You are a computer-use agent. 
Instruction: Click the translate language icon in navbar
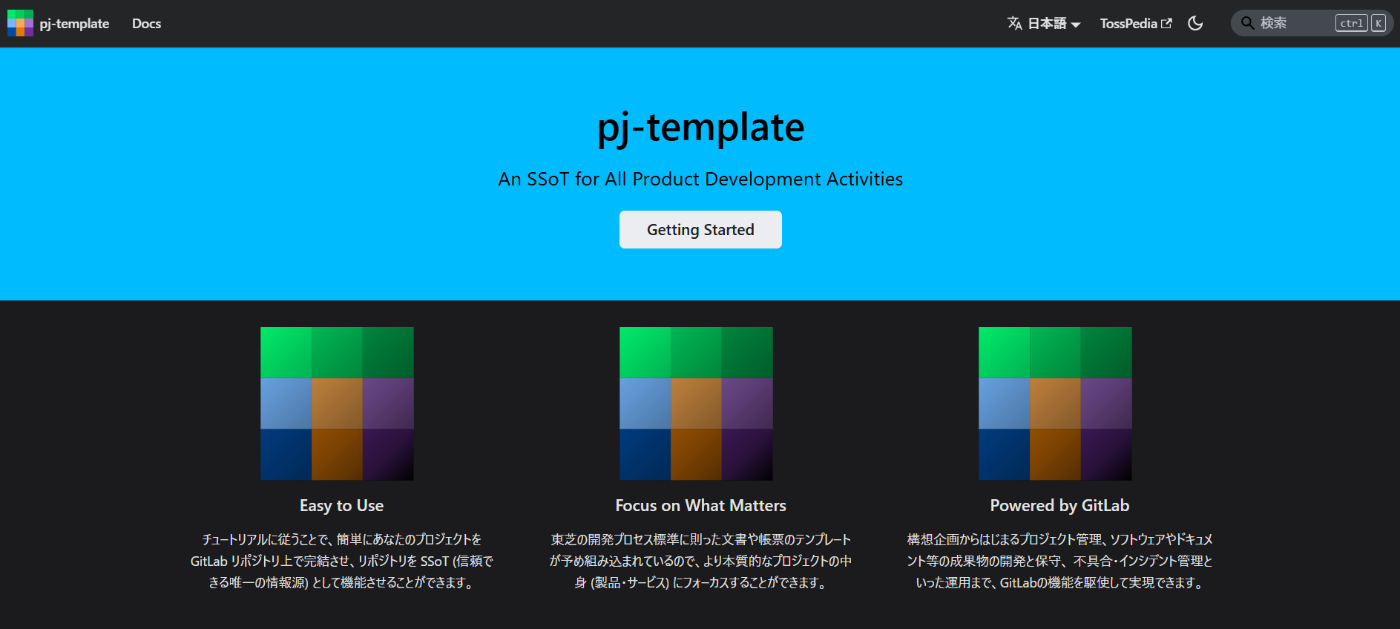(1014, 22)
